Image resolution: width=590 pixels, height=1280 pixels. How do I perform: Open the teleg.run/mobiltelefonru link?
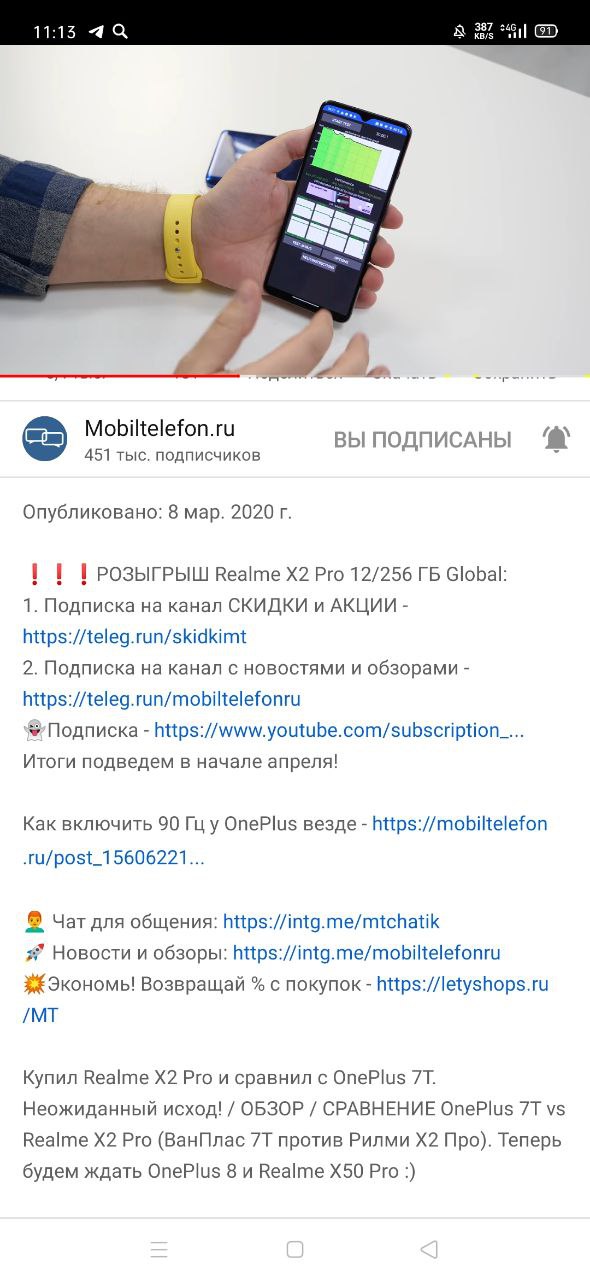[x=162, y=699]
